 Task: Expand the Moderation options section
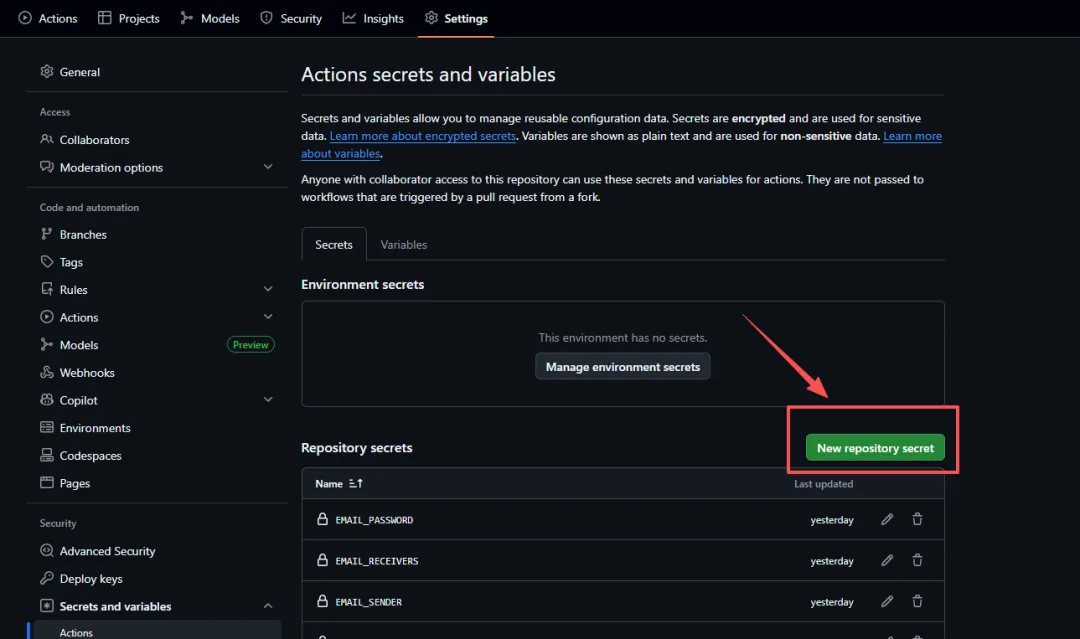(268, 167)
